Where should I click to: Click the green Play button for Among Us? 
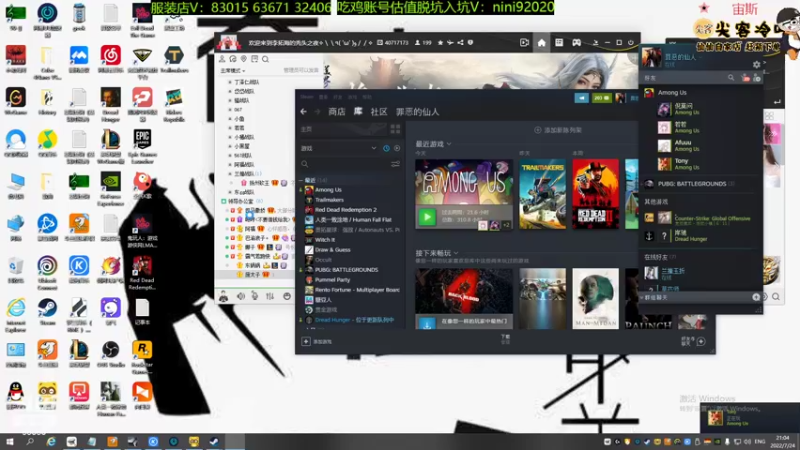point(427,217)
